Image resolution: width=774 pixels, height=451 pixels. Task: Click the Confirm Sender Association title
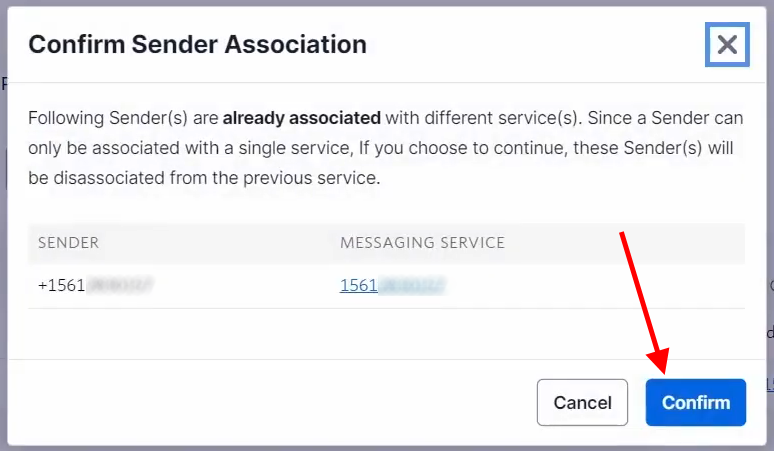coord(197,44)
